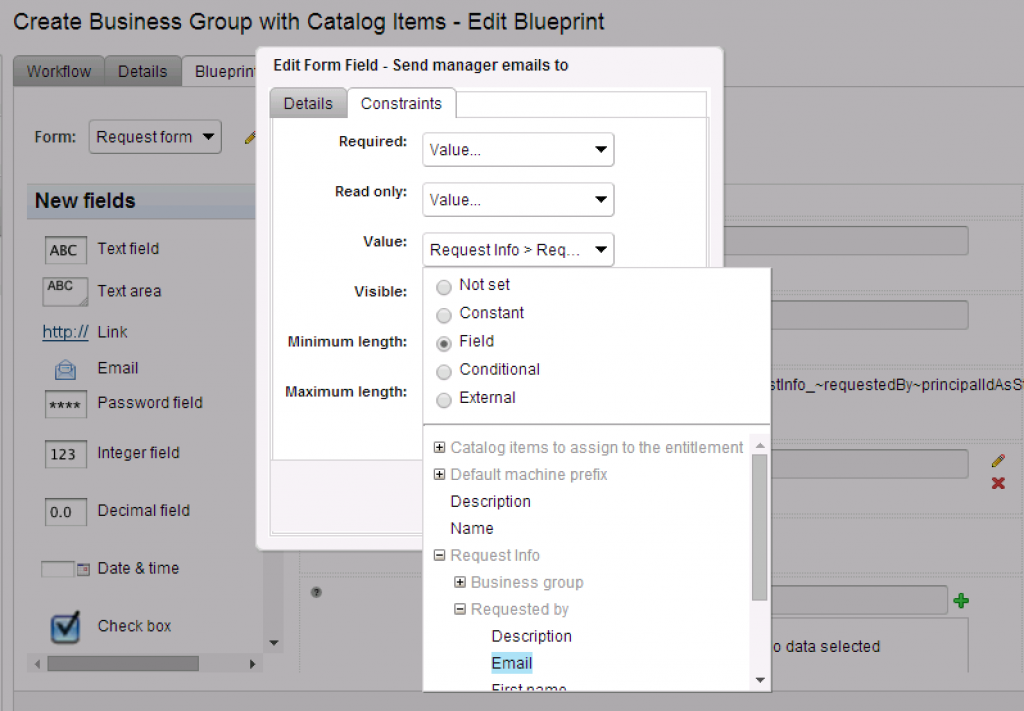Open the Required value dropdown
Viewport: 1024px width, 711px height.
[x=517, y=150]
